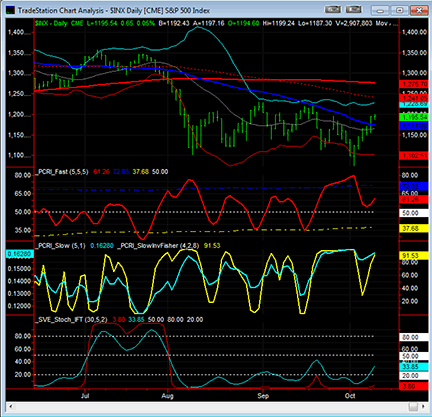
Task: Click the cyan 33.85 Stoch IFT marker
Action: coord(414,367)
